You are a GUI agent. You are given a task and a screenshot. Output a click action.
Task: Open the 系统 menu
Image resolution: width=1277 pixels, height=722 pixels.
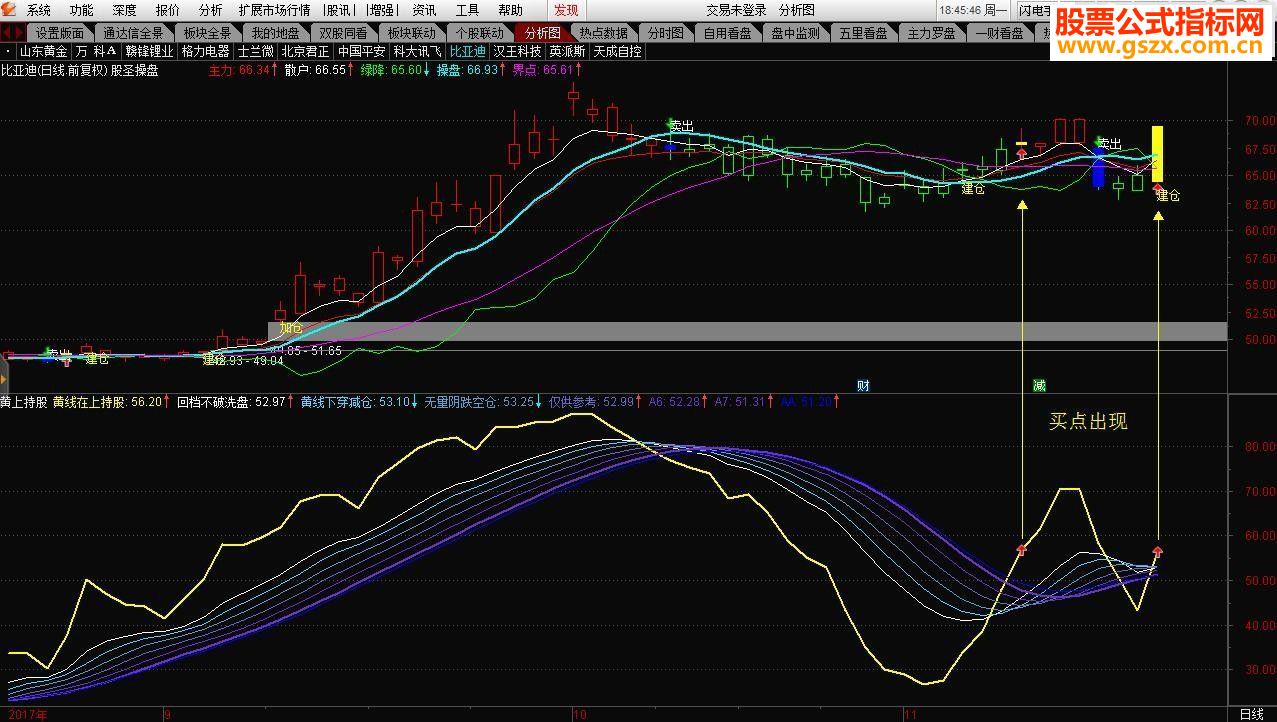coord(39,10)
